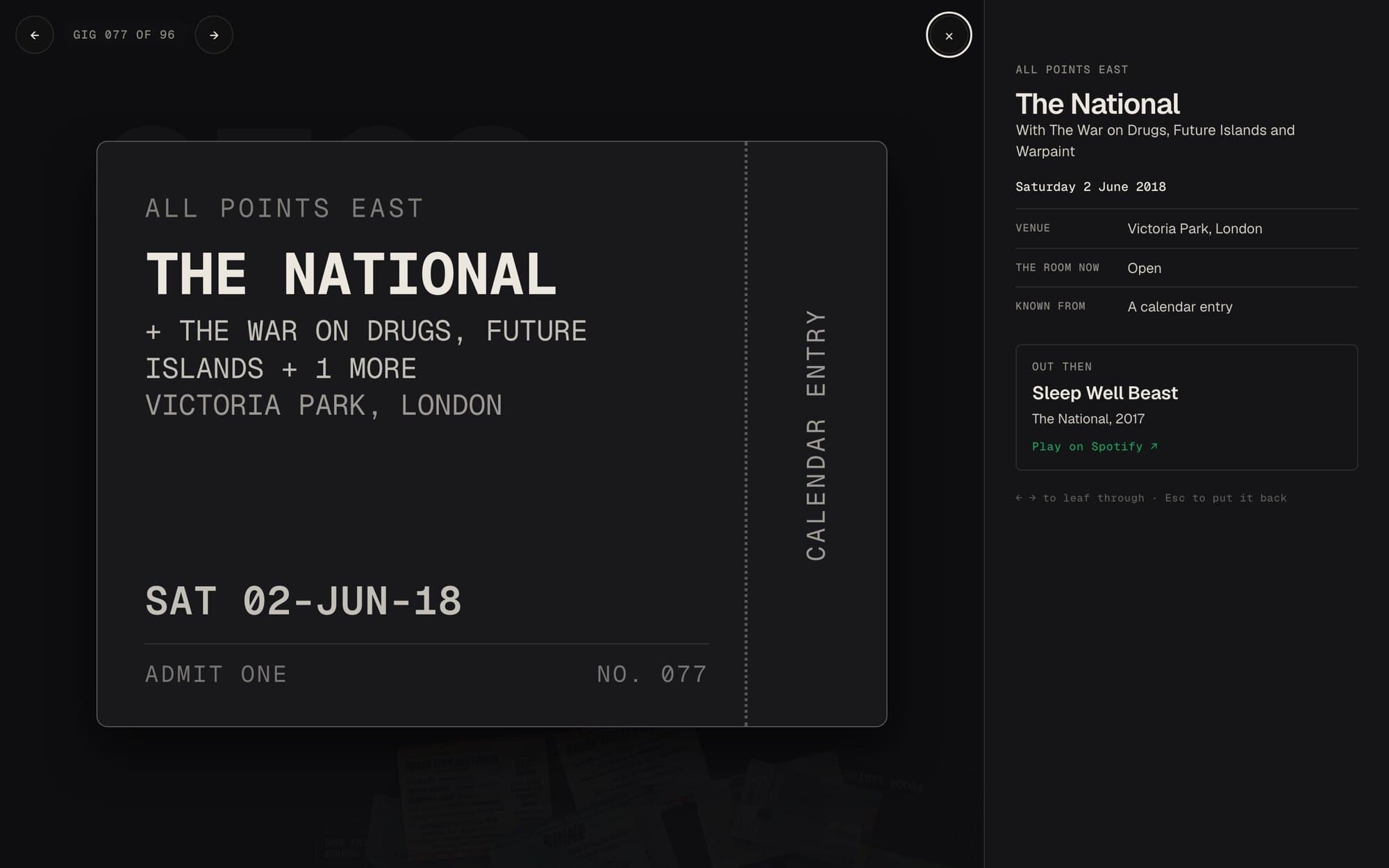Click 'Saturday 2 June 2018' date text
Viewport: 1389px width, 868px height.
click(1090, 187)
